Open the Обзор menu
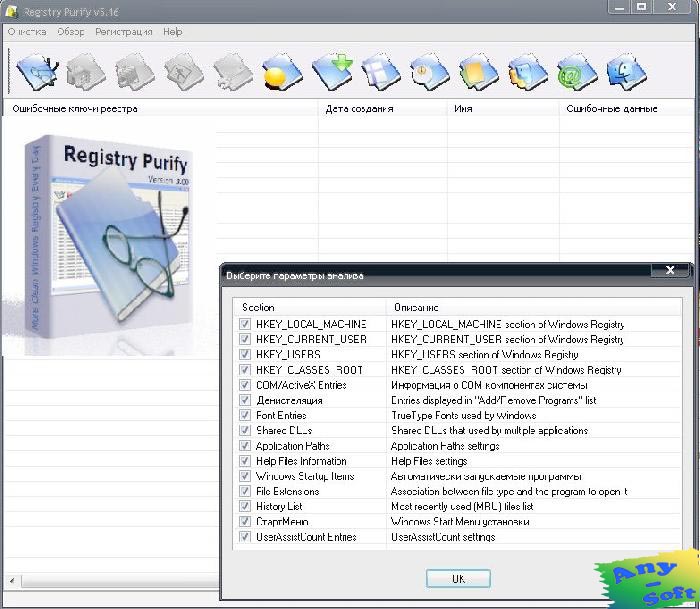Viewport: 700px width, 609px height. (x=71, y=32)
